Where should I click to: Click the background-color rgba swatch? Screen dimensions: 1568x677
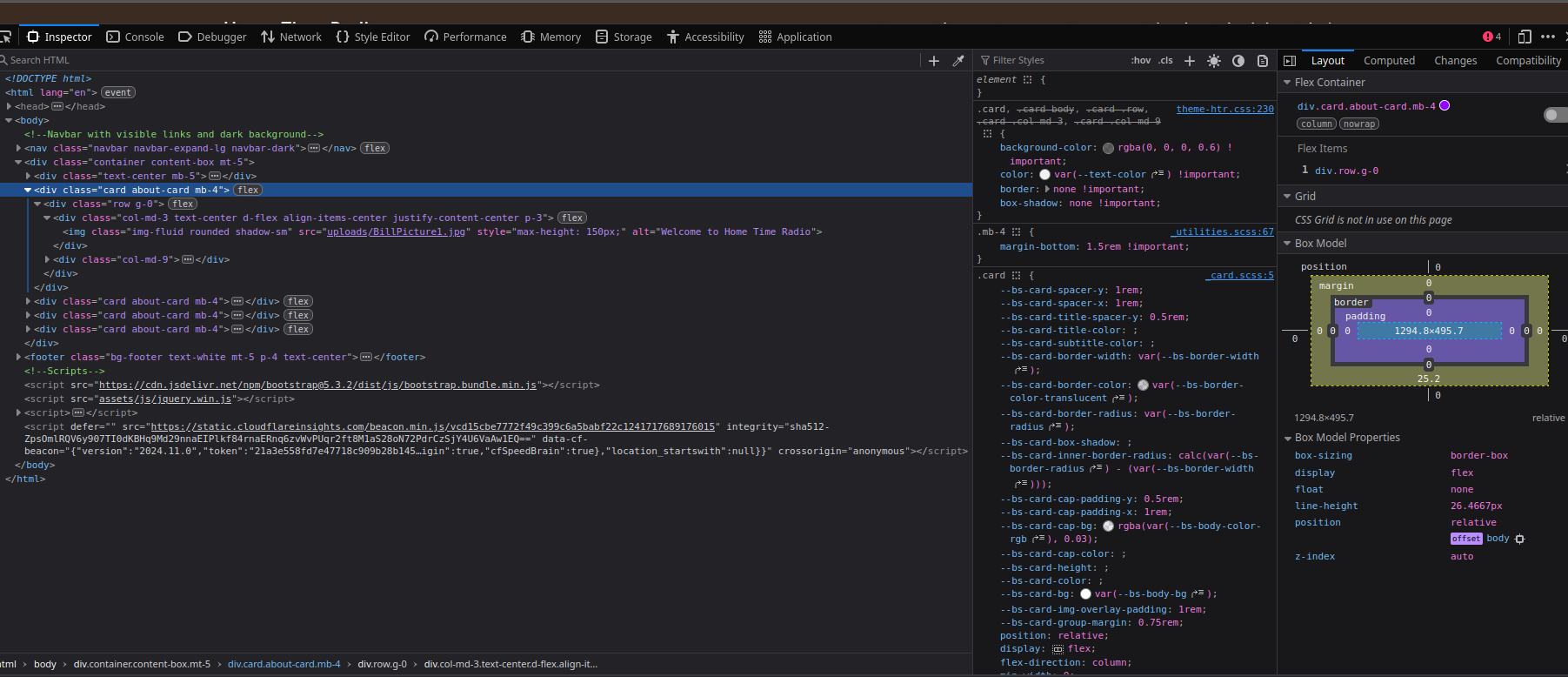pyautogui.click(x=1108, y=148)
